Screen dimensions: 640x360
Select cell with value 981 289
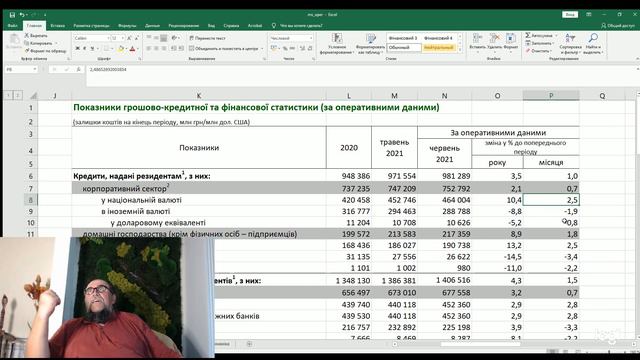pos(444,176)
